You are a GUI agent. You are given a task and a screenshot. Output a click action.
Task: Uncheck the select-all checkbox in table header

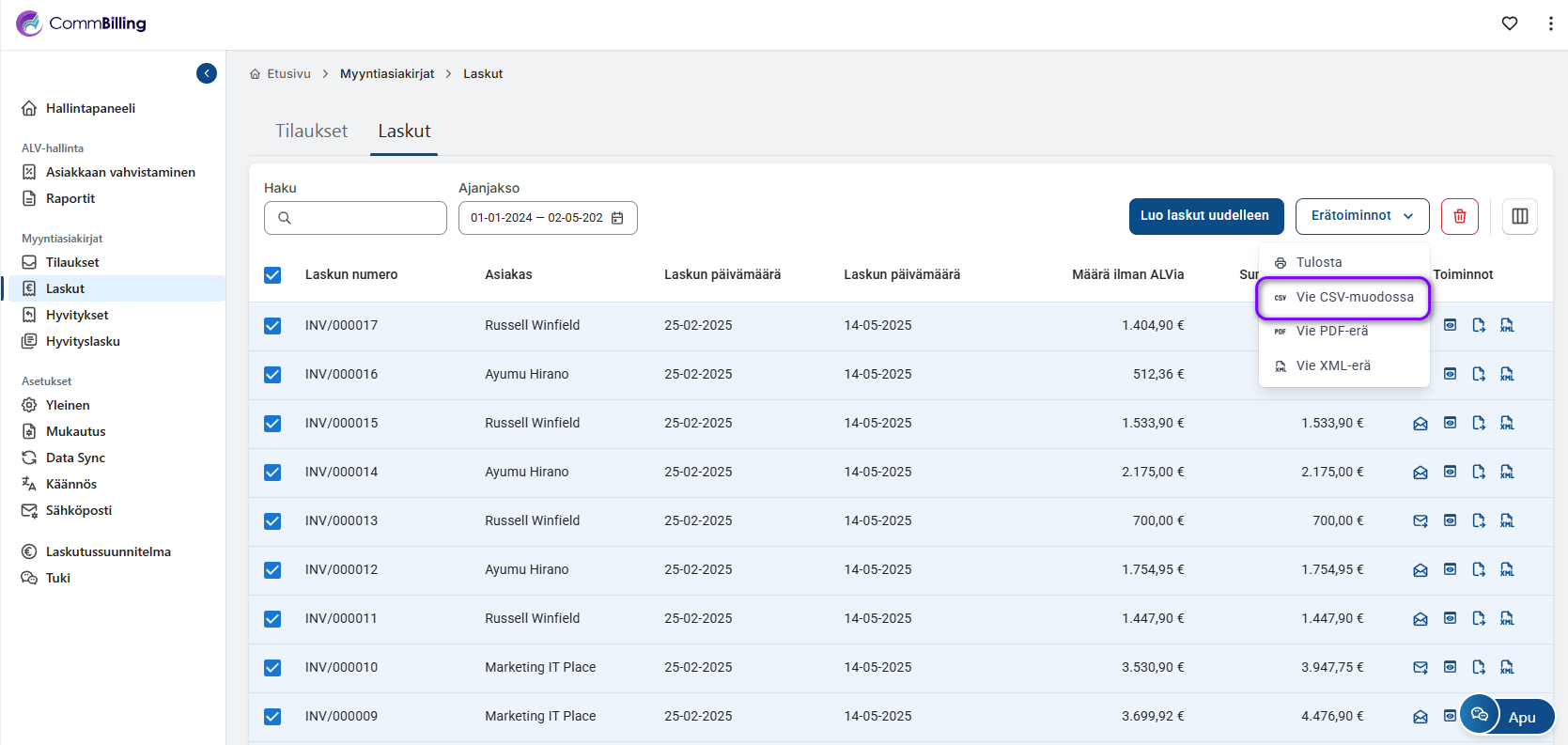click(272, 275)
